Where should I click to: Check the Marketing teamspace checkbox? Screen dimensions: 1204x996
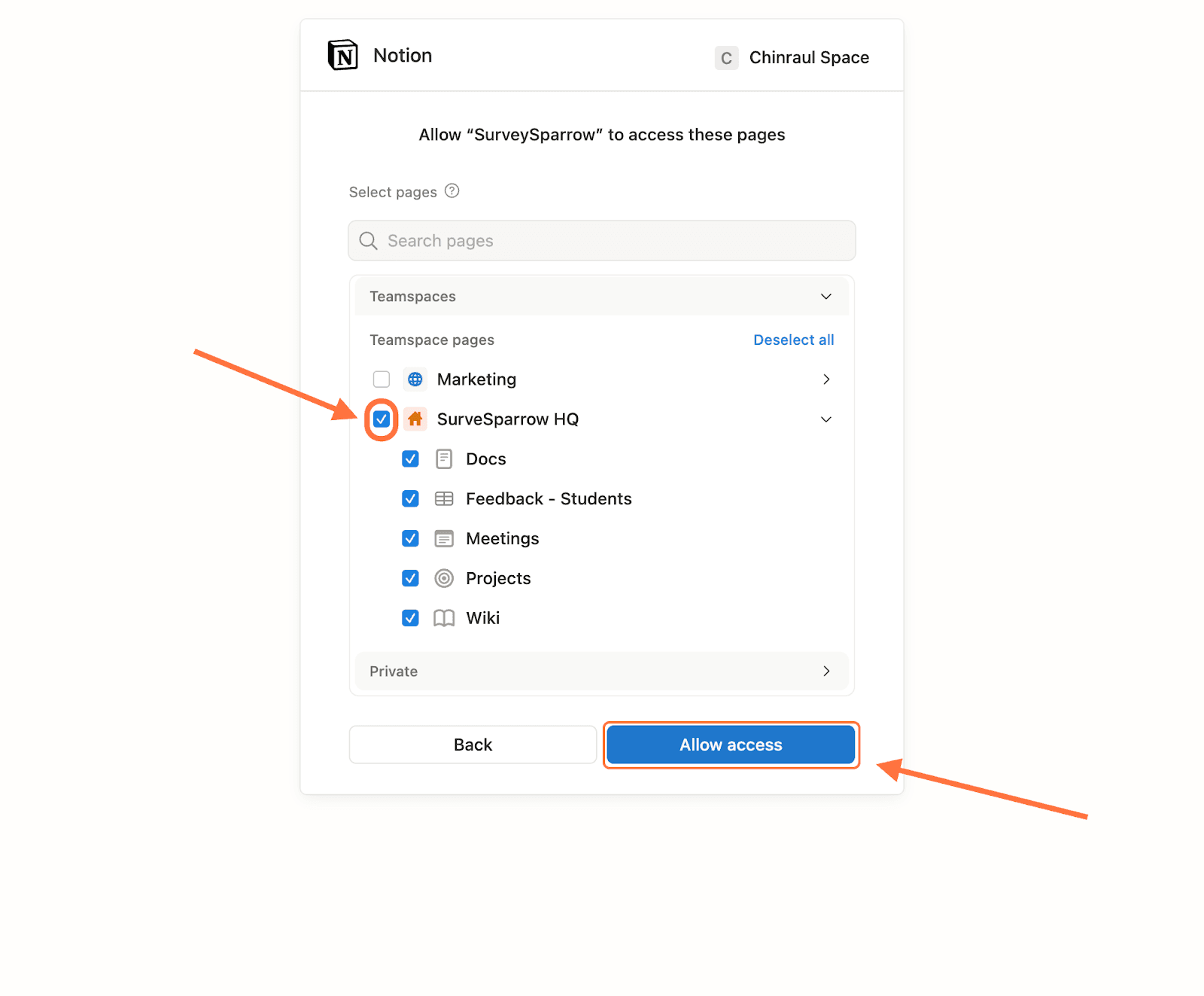[382, 379]
